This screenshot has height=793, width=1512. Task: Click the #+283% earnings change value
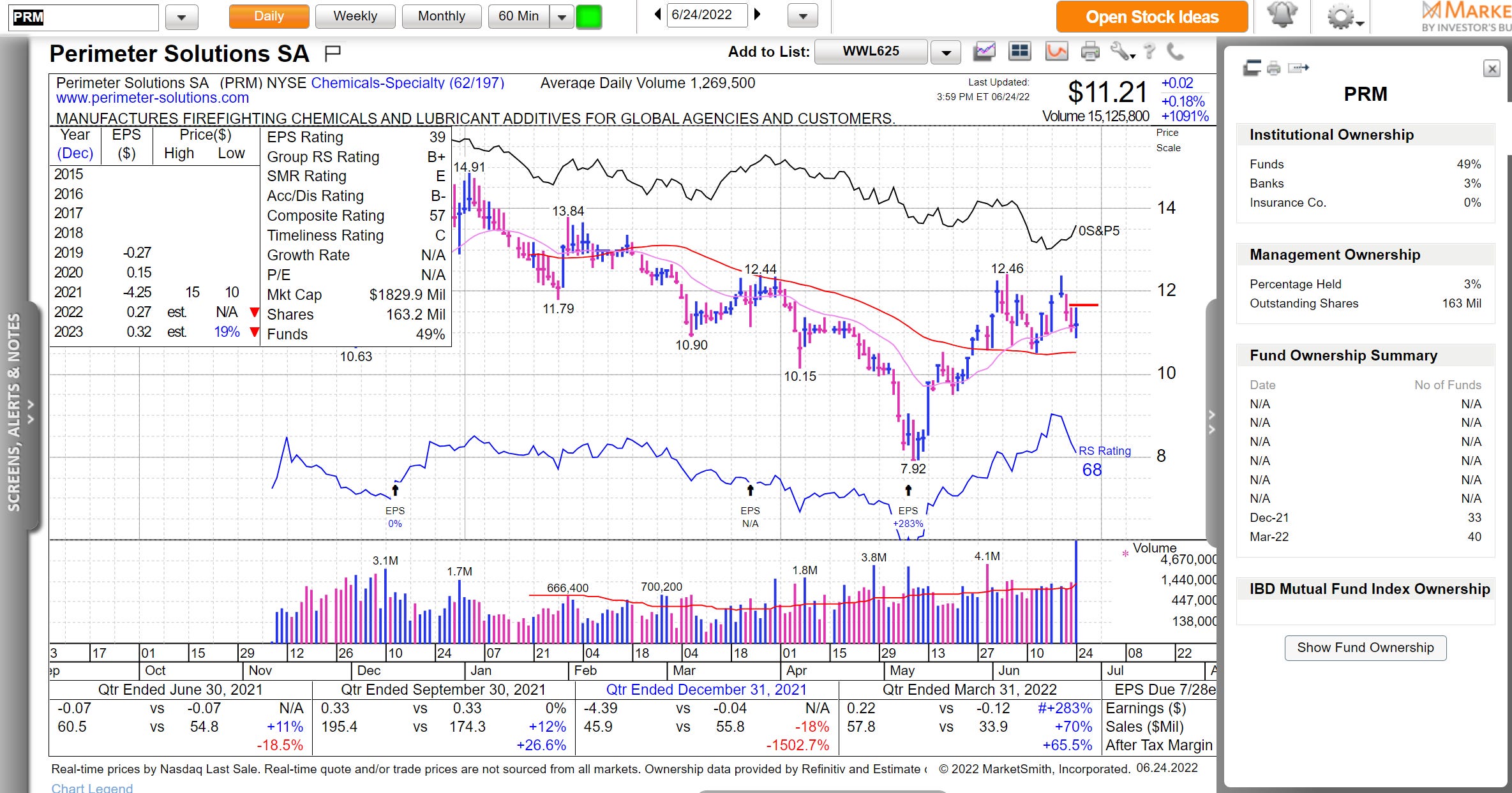(1065, 708)
